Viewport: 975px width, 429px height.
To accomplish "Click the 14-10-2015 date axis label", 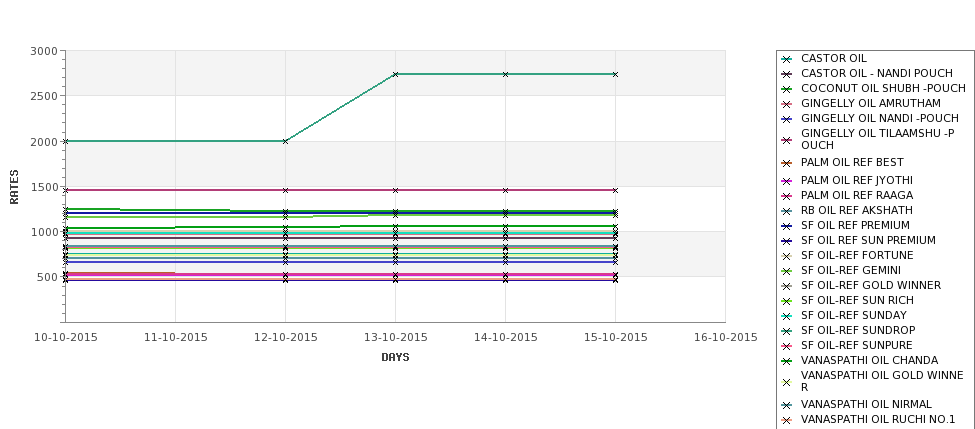I will [506, 338].
